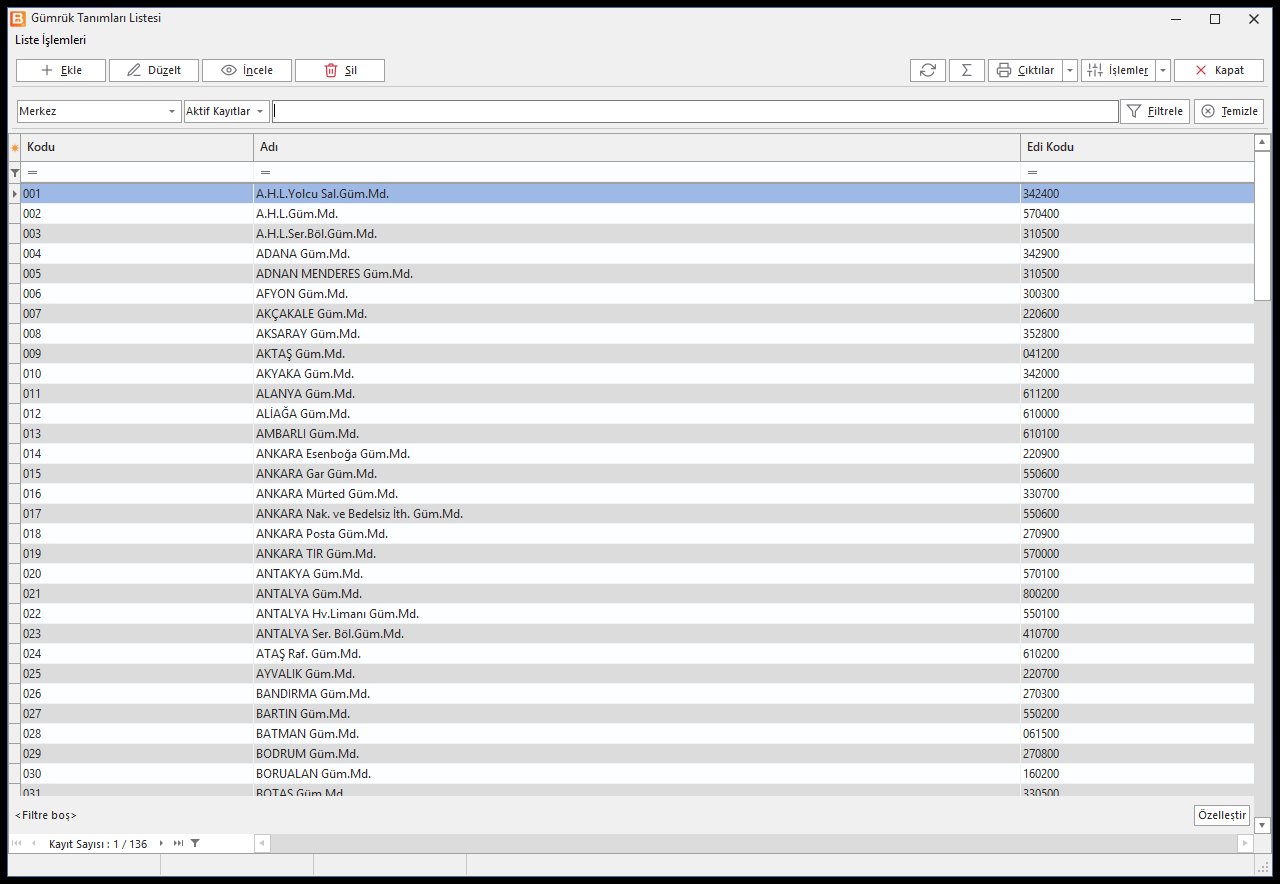Select the row ADANA Güm.Md.
The image size is (1280, 884).
[638, 254]
